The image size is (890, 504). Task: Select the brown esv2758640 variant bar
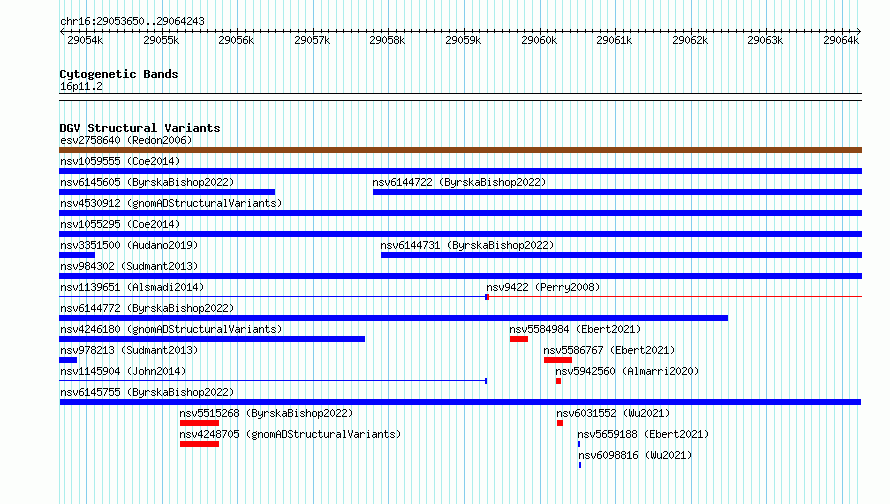460,150
